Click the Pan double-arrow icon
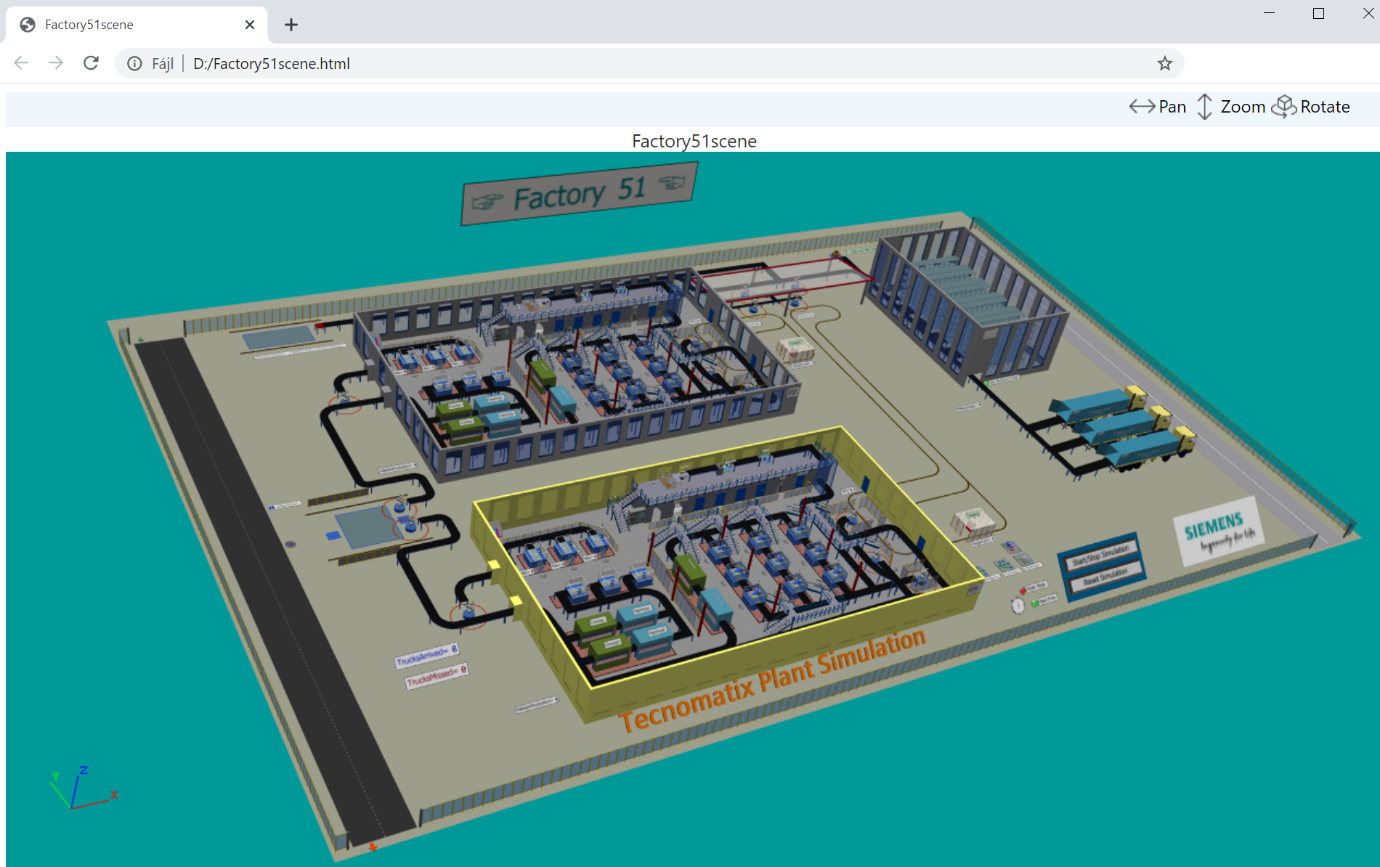 tap(1142, 107)
